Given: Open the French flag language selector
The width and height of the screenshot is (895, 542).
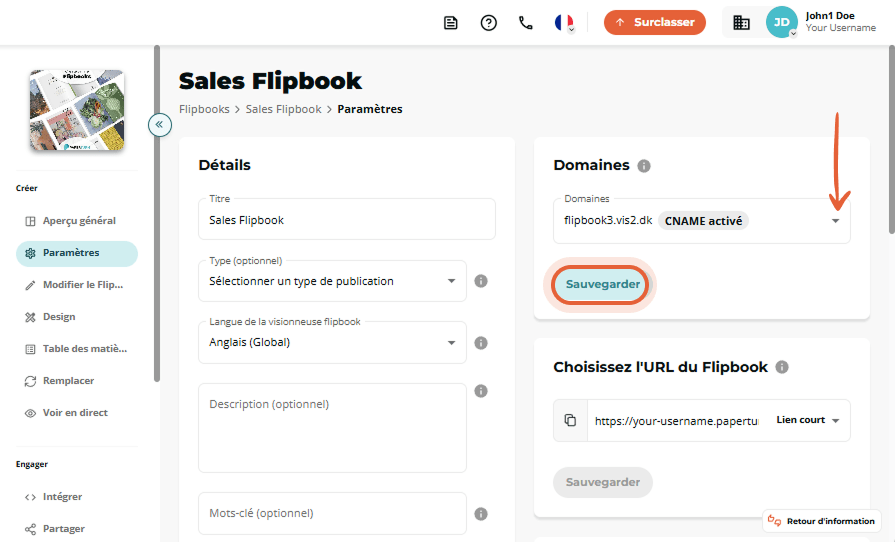Looking at the screenshot, I should [x=564, y=23].
